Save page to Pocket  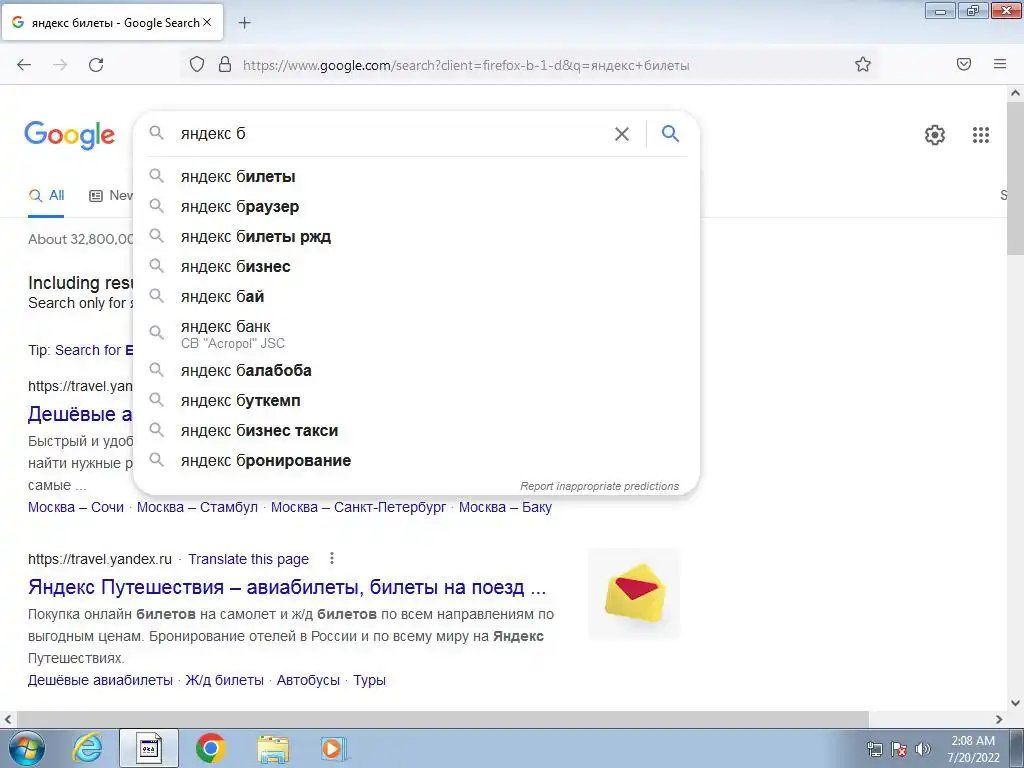click(x=964, y=64)
